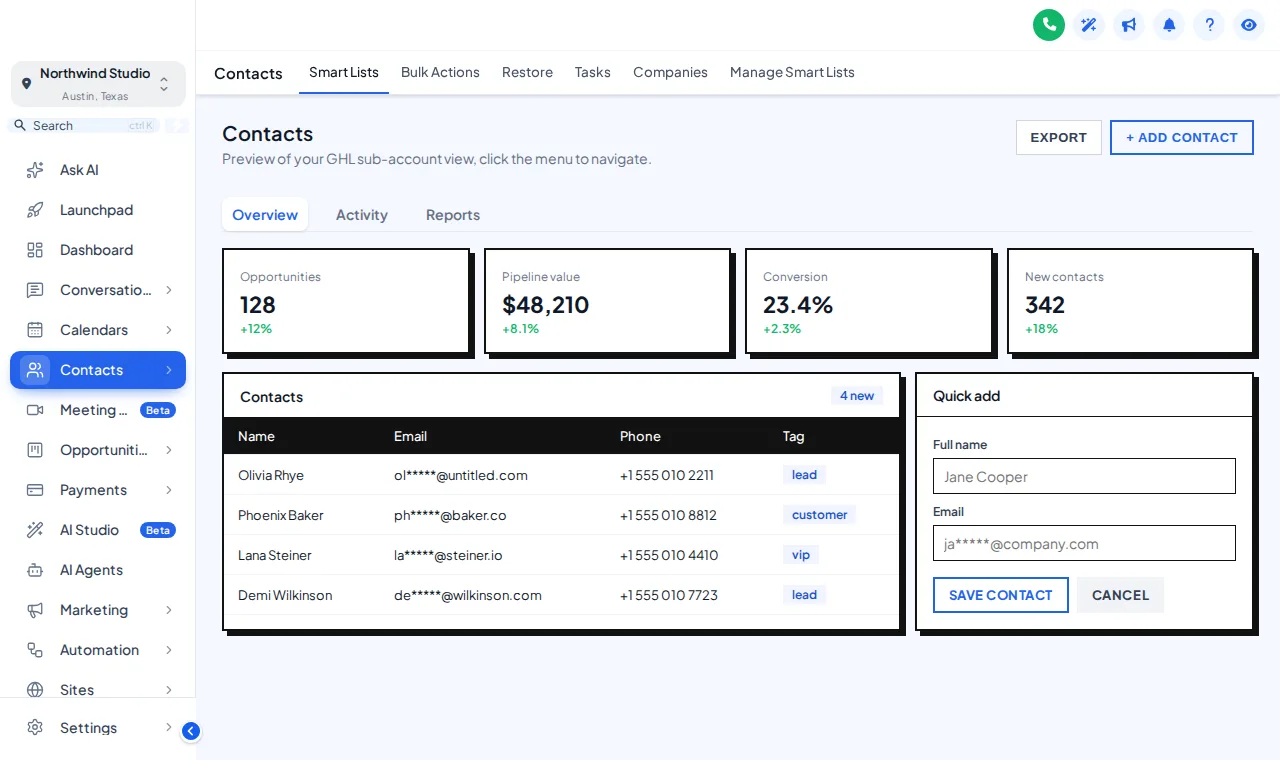Focus the Full name input field
The image size is (1280, 760).
pos(1084,476)
